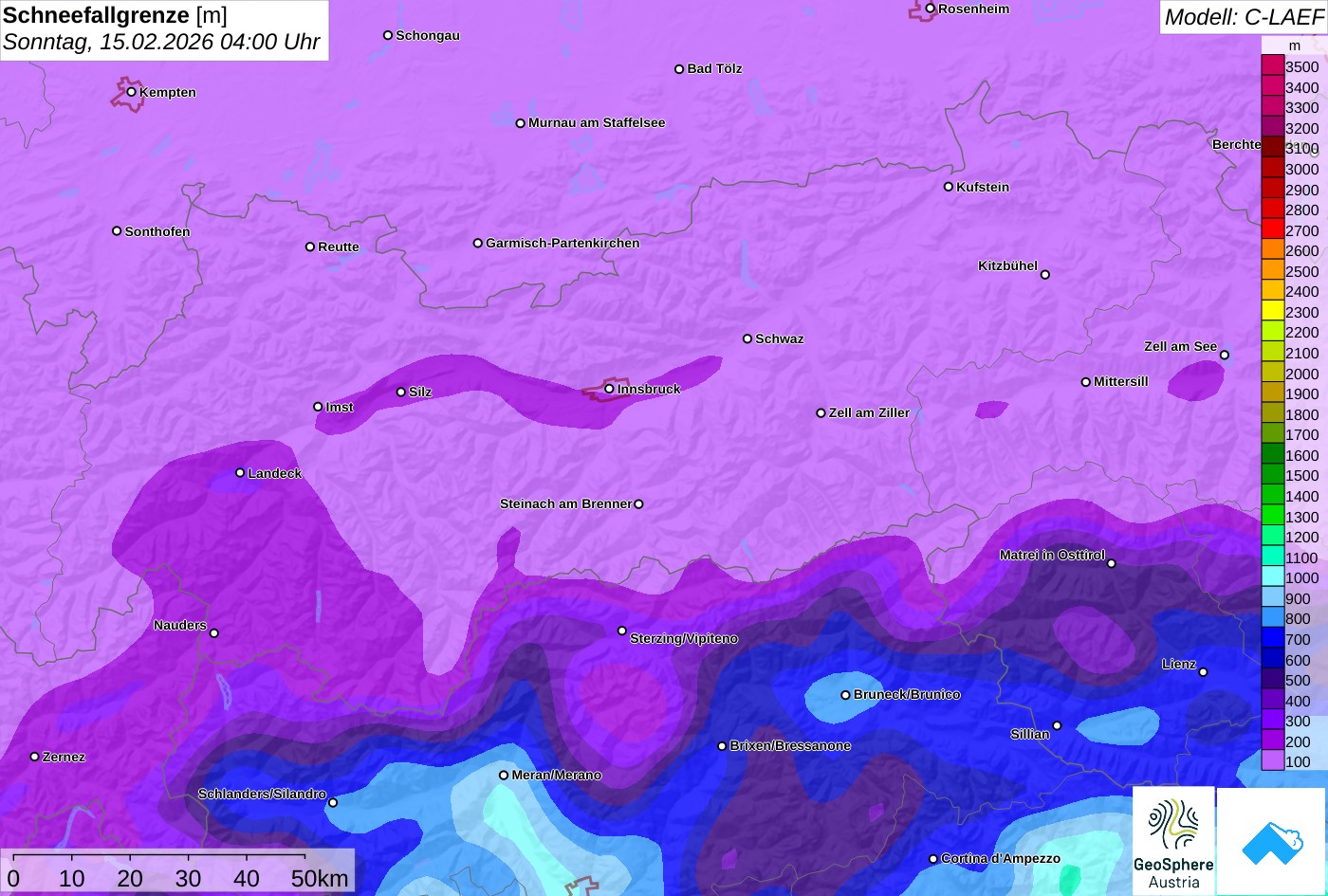Click the Garmisch-Partenkirchen marker dot
Viewport: 1328px width, 896px height.
pos(478,244)
